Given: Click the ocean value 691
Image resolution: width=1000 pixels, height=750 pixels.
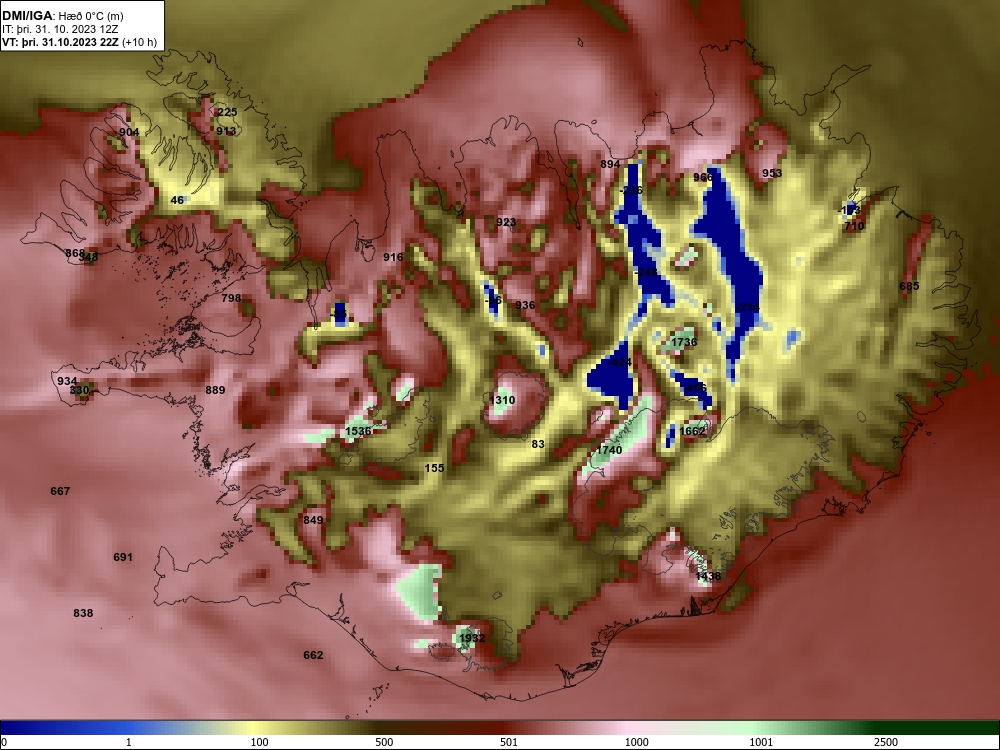Looking at the screenshot, I should click(x=122, y=557).
